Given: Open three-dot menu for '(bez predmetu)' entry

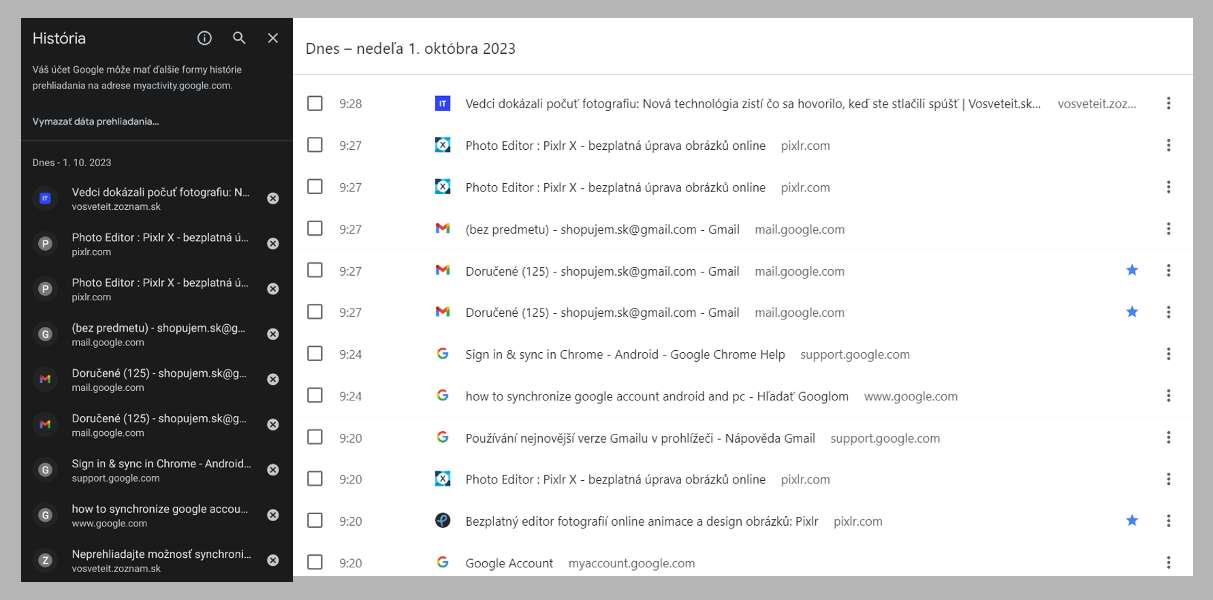Looking at the screenshot, I should coord(1168,229).
